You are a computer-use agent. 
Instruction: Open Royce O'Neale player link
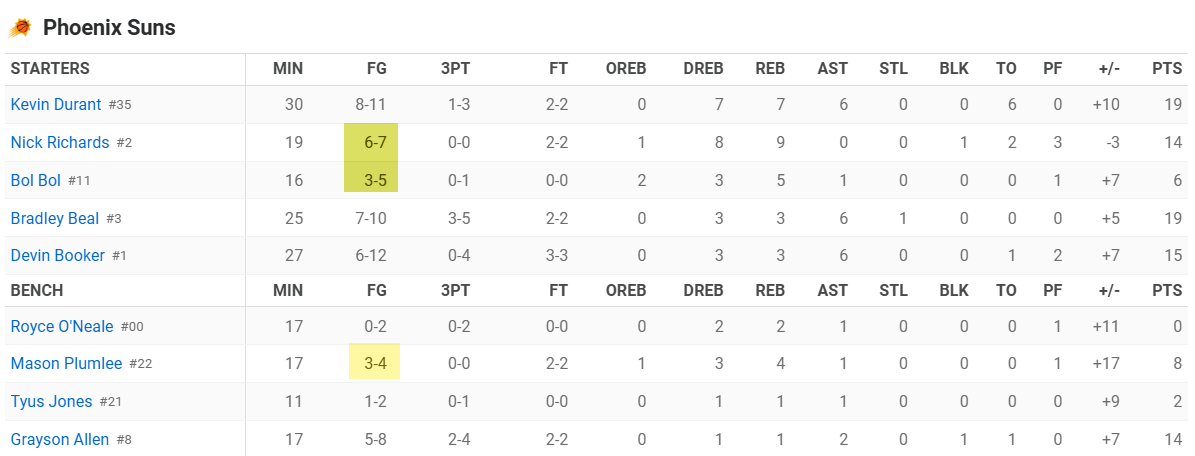[62, 326]
